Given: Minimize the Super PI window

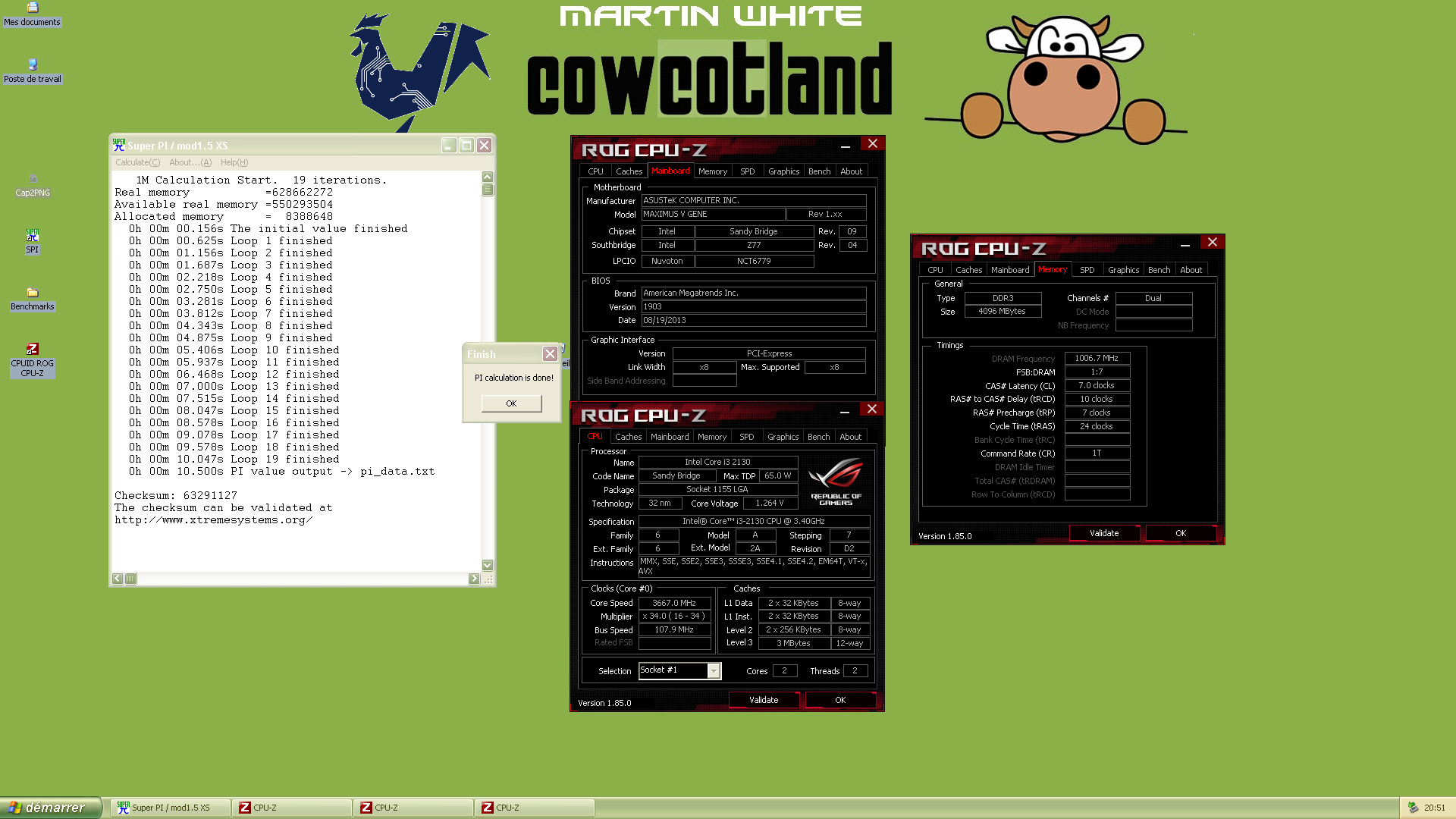Looking at the screenshot, I should click(x=449, y=145).
